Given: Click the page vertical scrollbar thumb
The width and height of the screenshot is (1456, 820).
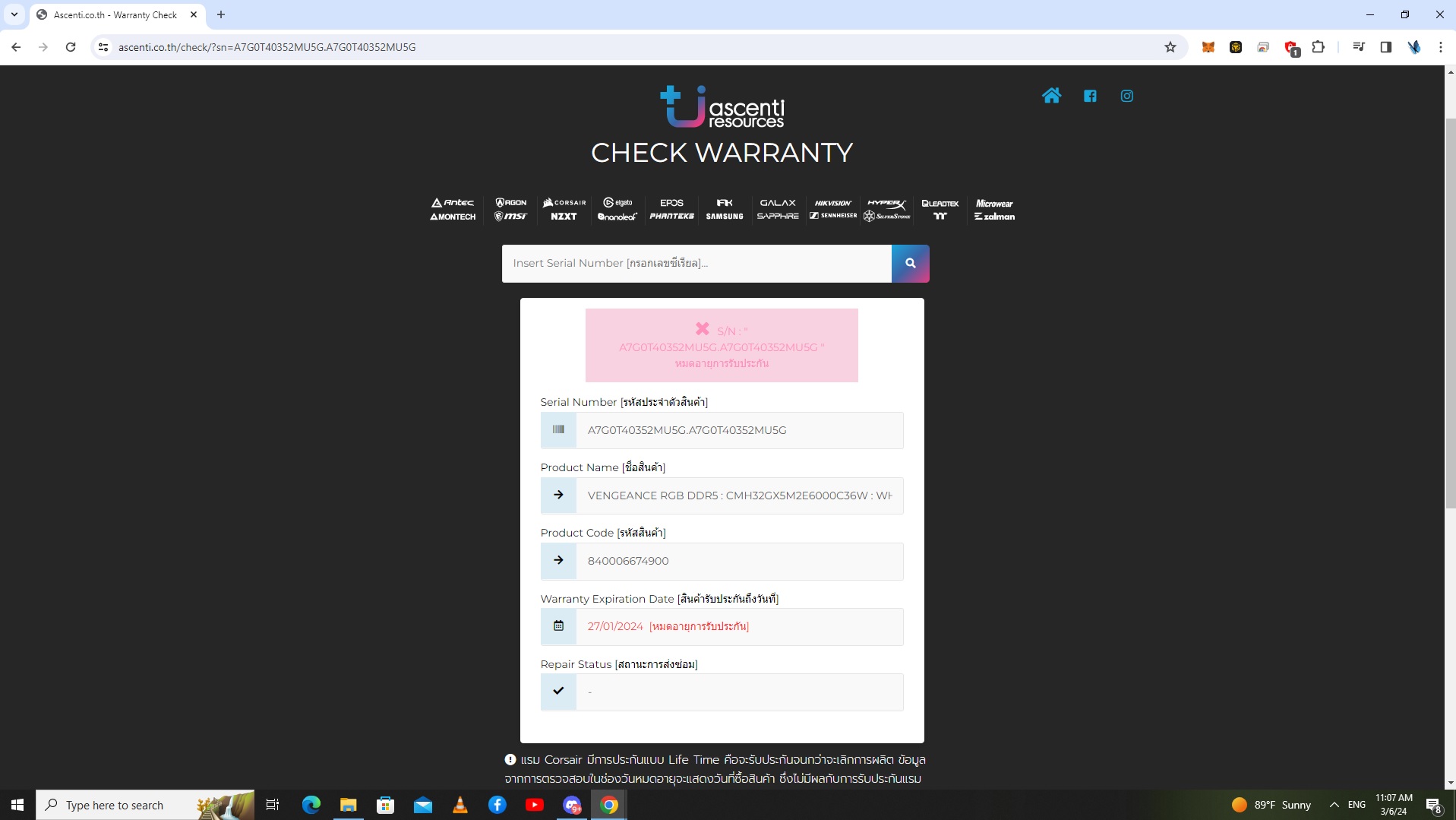Looking at the screenshot, I should tap(1450, 312).
